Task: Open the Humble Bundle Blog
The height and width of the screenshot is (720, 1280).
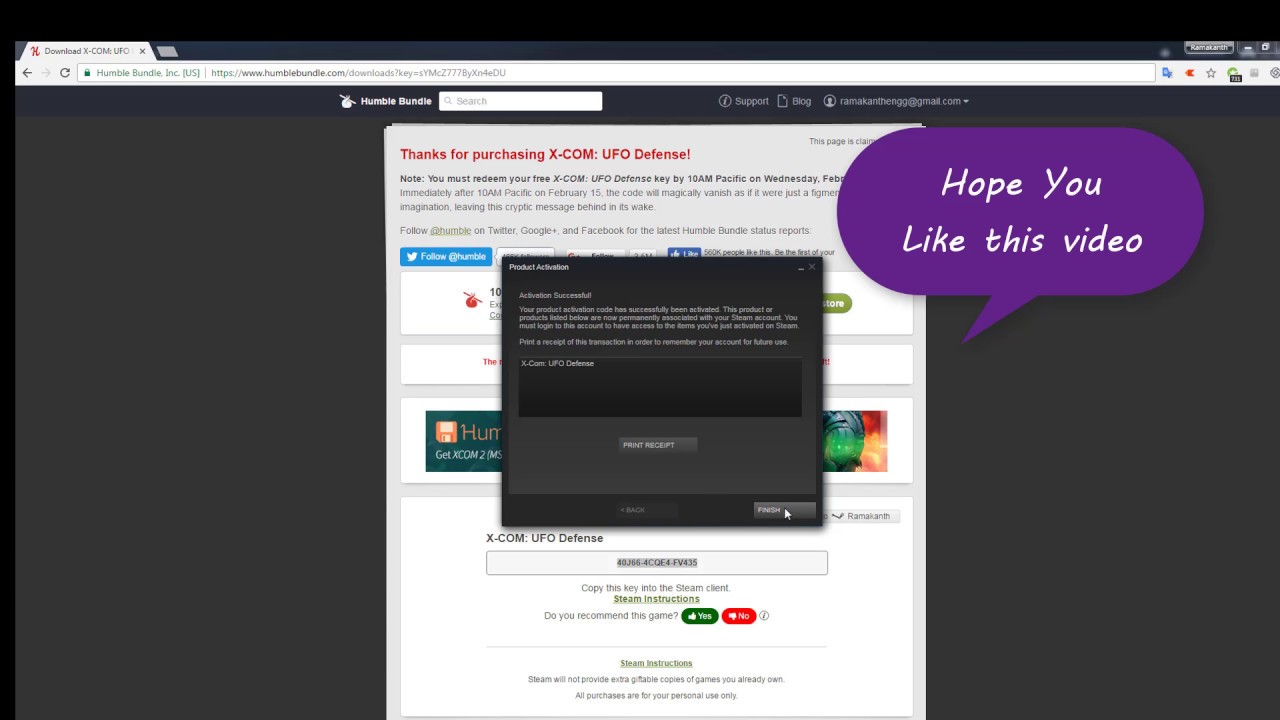Action: coord(794,101)
